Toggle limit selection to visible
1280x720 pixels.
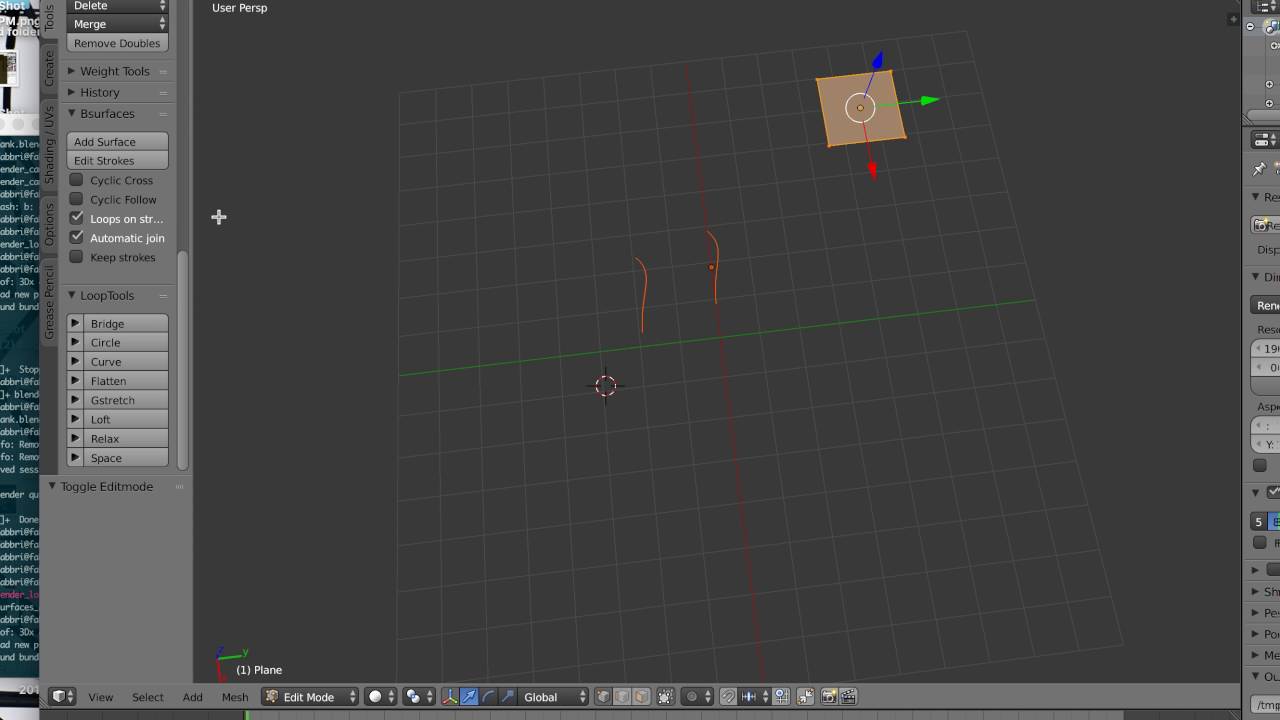point(665,697)
